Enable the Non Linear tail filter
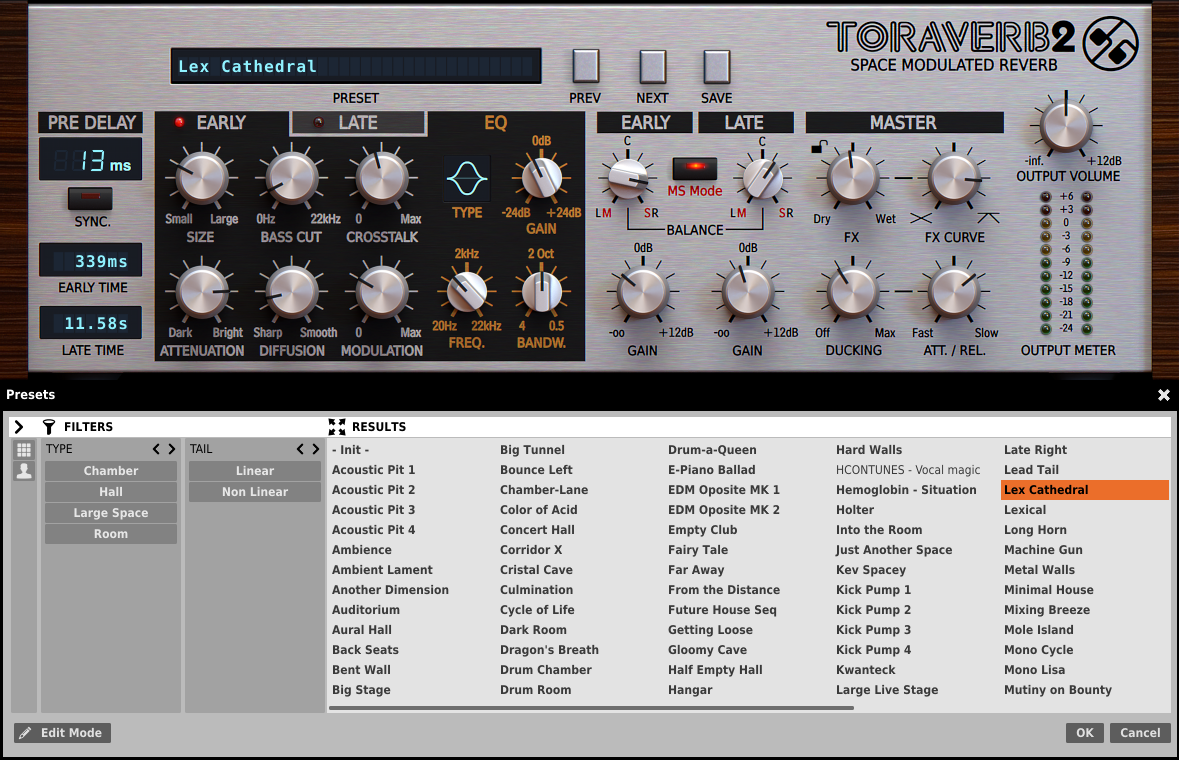This screenshot has height=760, width=1179. click(255, 492)
